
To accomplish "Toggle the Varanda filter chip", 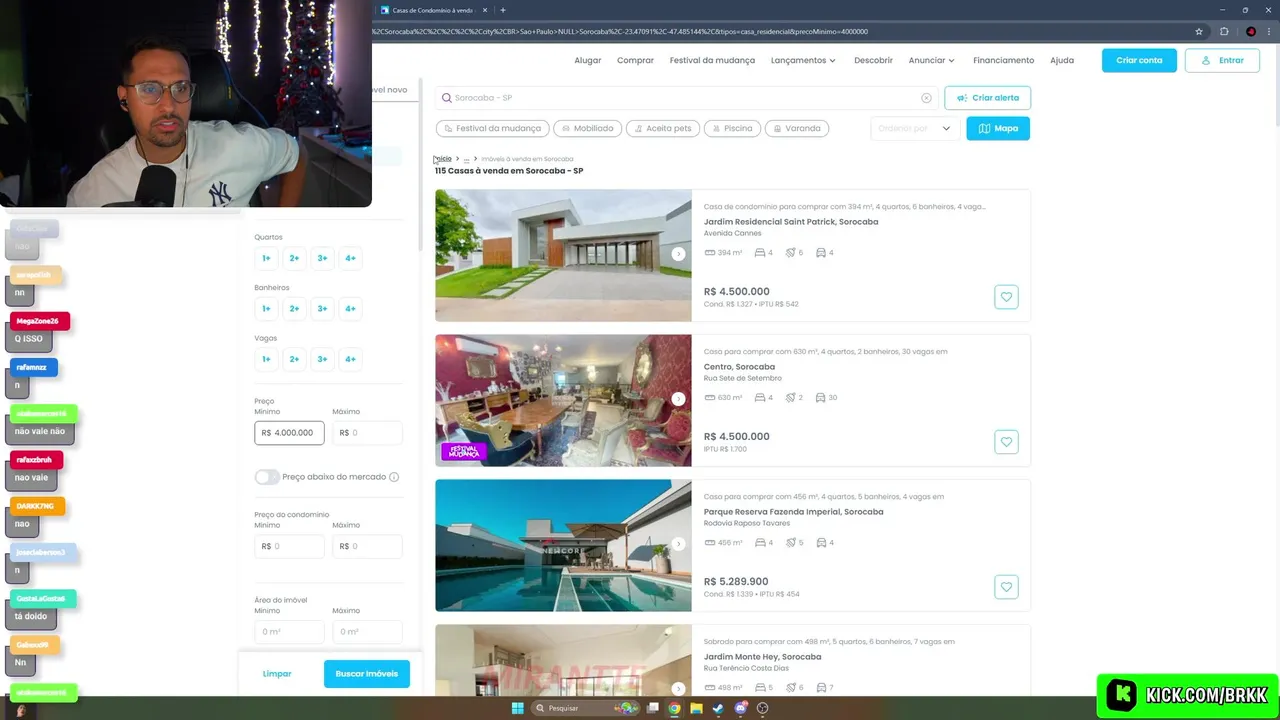I will [797, 128].
